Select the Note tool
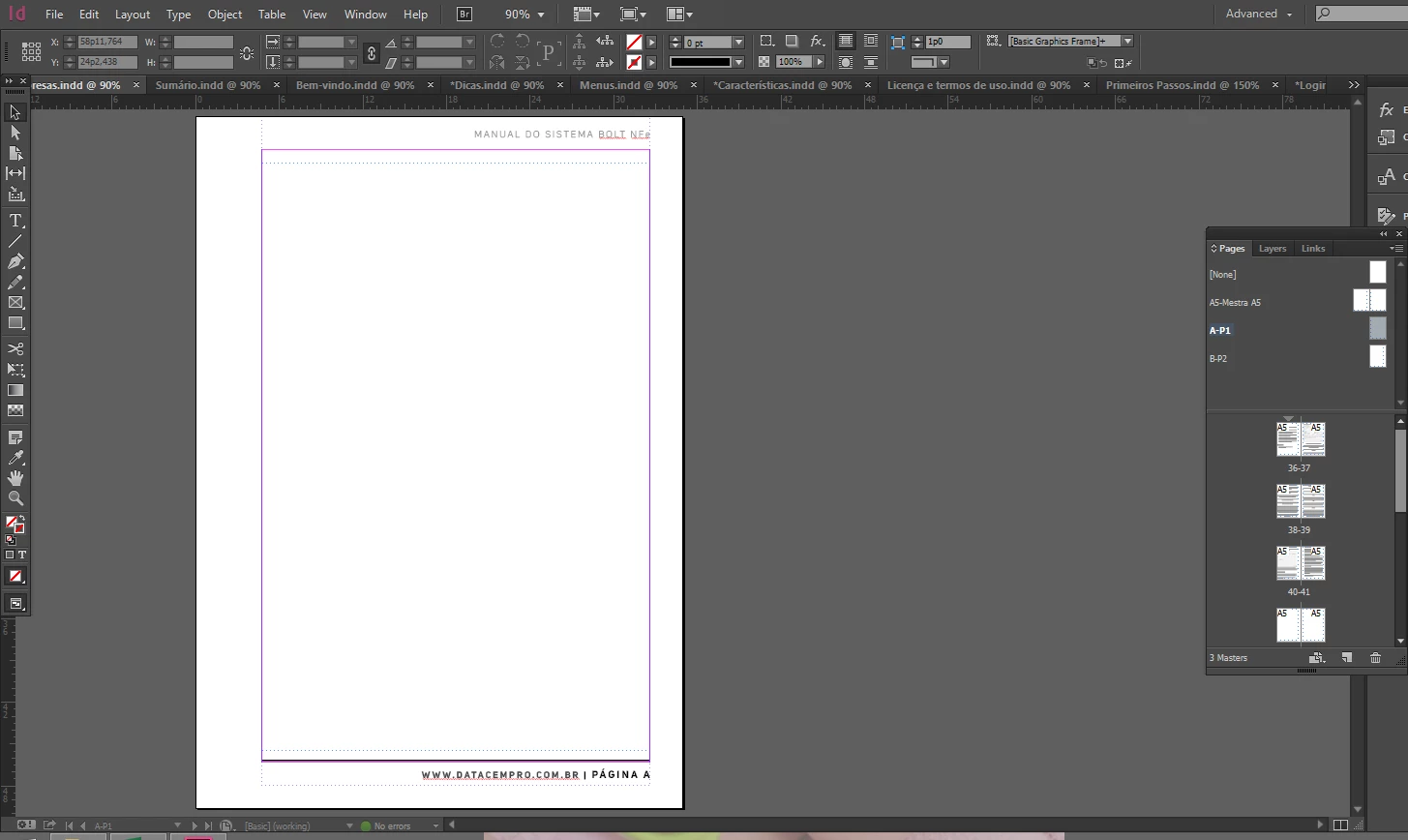The image size is (1408, 840). [x=15, y=437]
